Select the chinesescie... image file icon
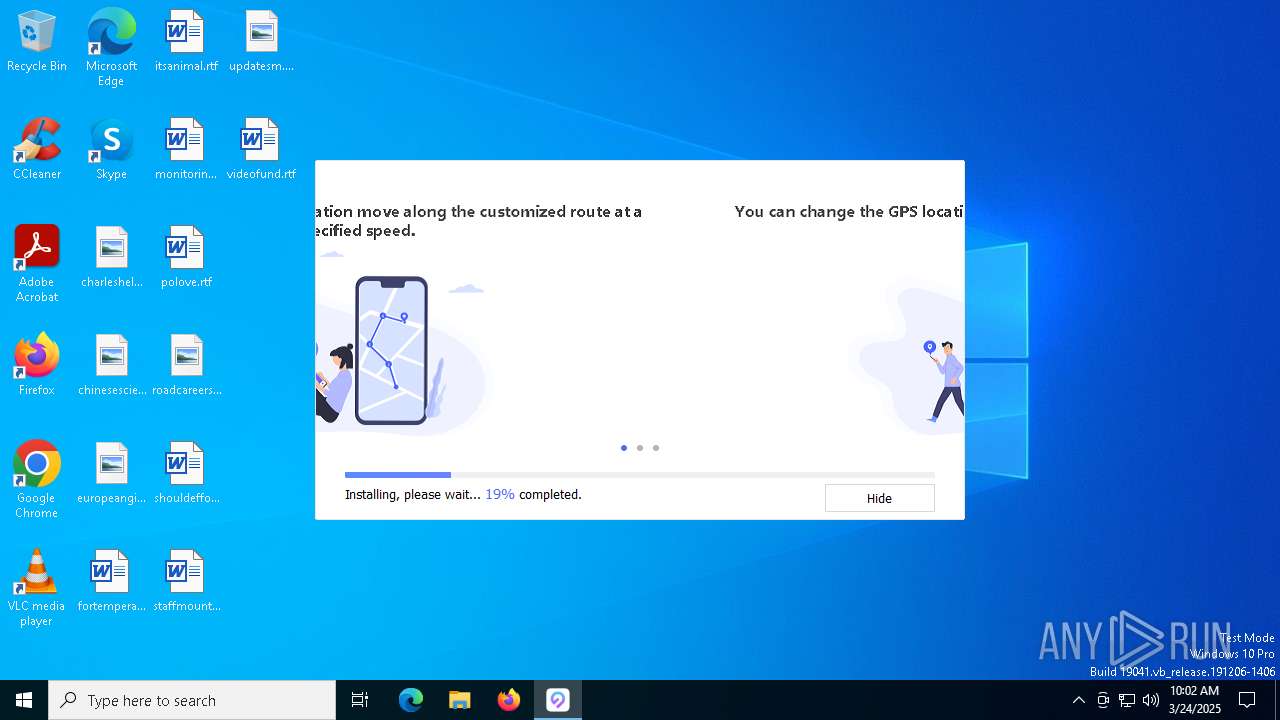1280x720 pixels. pyautogui.click(x=111, y=366)
